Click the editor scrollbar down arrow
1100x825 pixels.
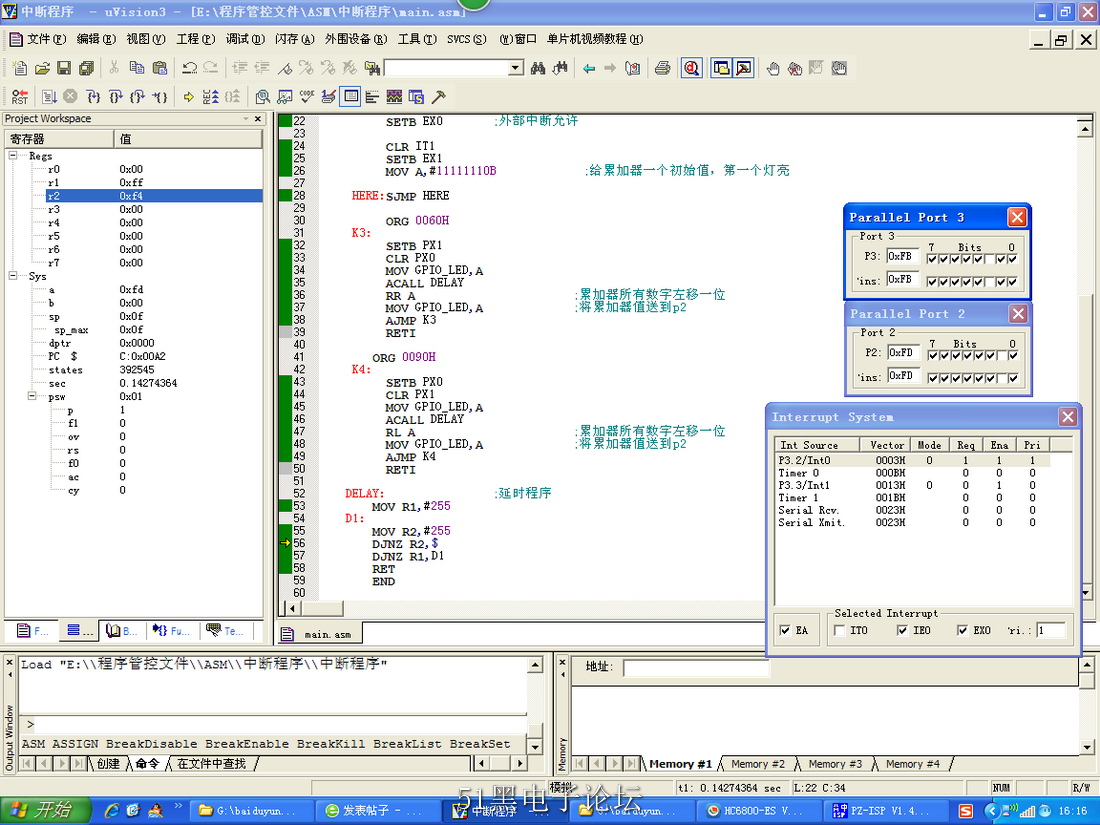tap(1085, 593)
